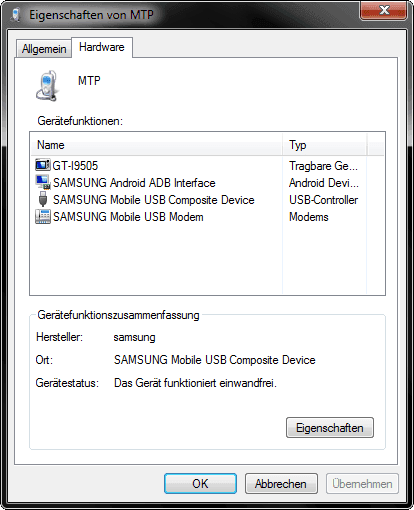Click the Modems type cell in the list
This screenshot has height=510, width=414.
(x=309, y=217)
